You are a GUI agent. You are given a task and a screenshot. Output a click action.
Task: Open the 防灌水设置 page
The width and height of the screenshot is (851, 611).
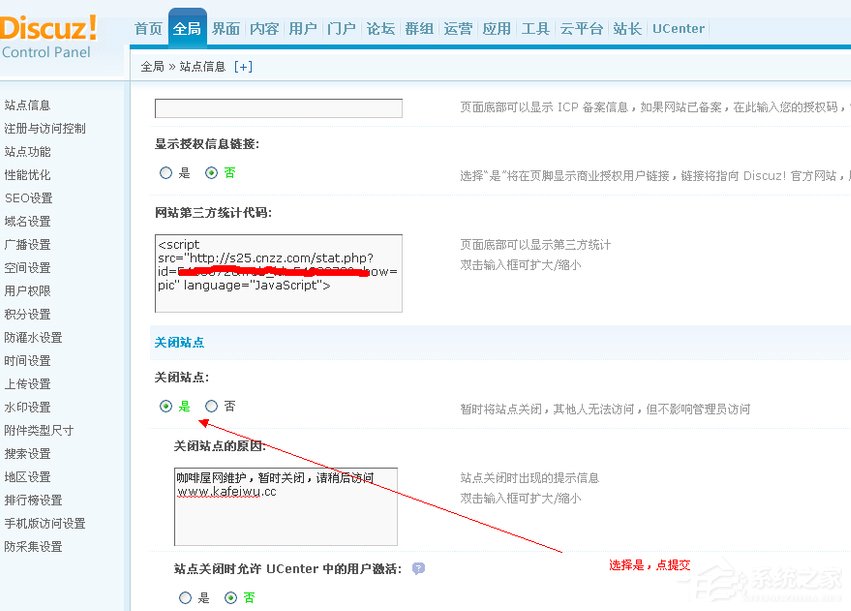coord(33,337)
